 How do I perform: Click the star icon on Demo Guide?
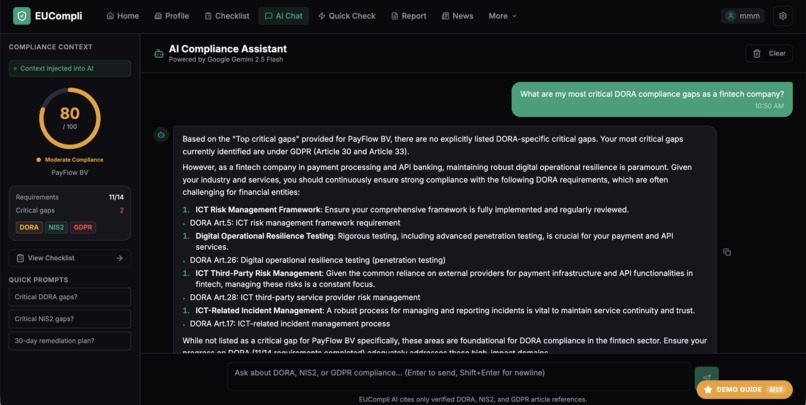click(x=708, y=390)
